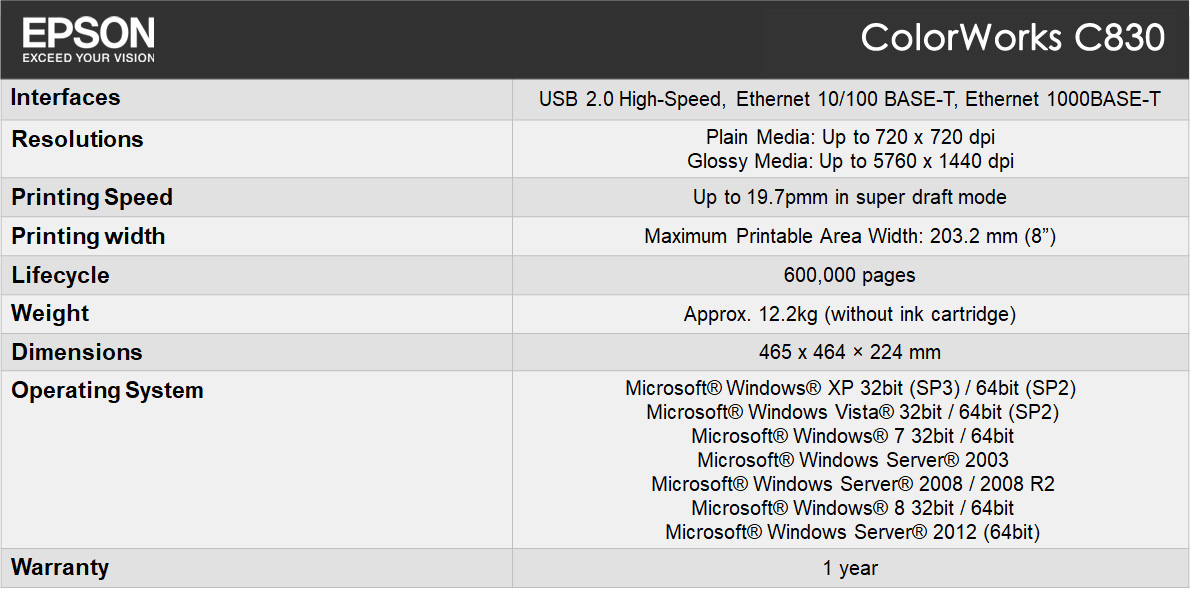Select the 600,000 pages value
Screen dimensions: 1190x595
[x=850, y=275]
